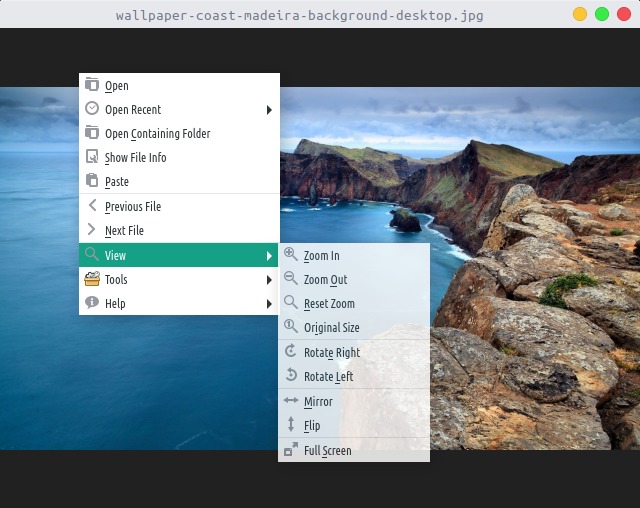This screenshot has height=508, width=640.
Task: Choose Paste from the menu
Action: click(179, 181)
